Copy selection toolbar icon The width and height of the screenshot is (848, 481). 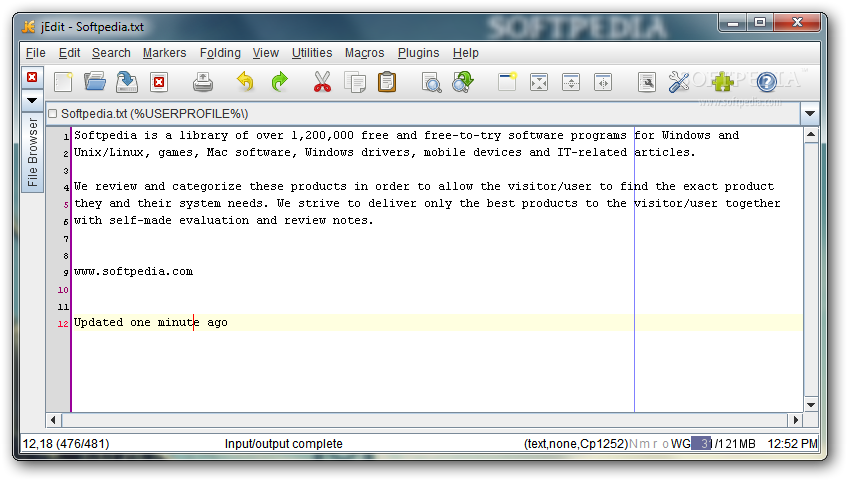[355, 82]
